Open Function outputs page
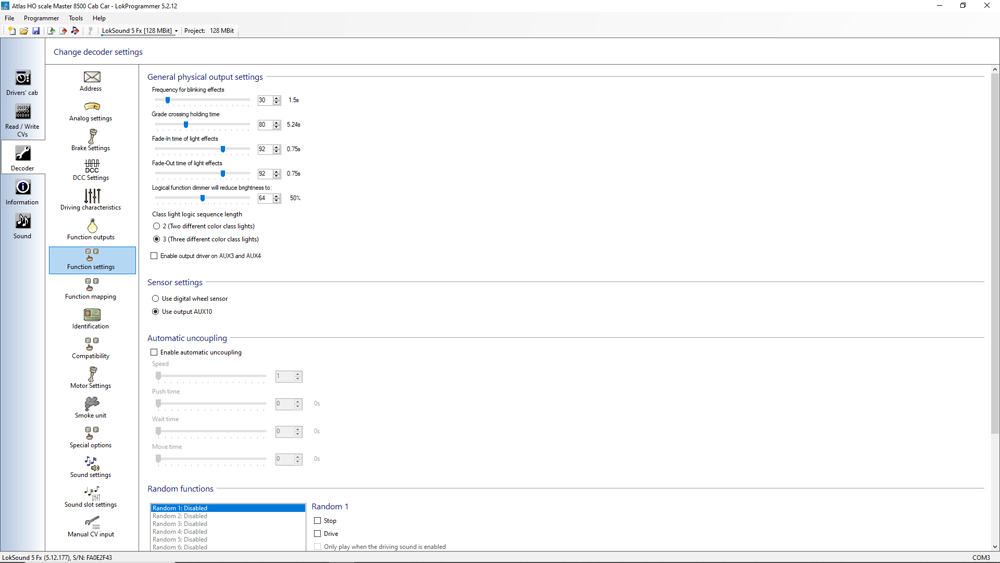Image resolution: width=1000 pixels, height=563 pixels. click(91, 230)
